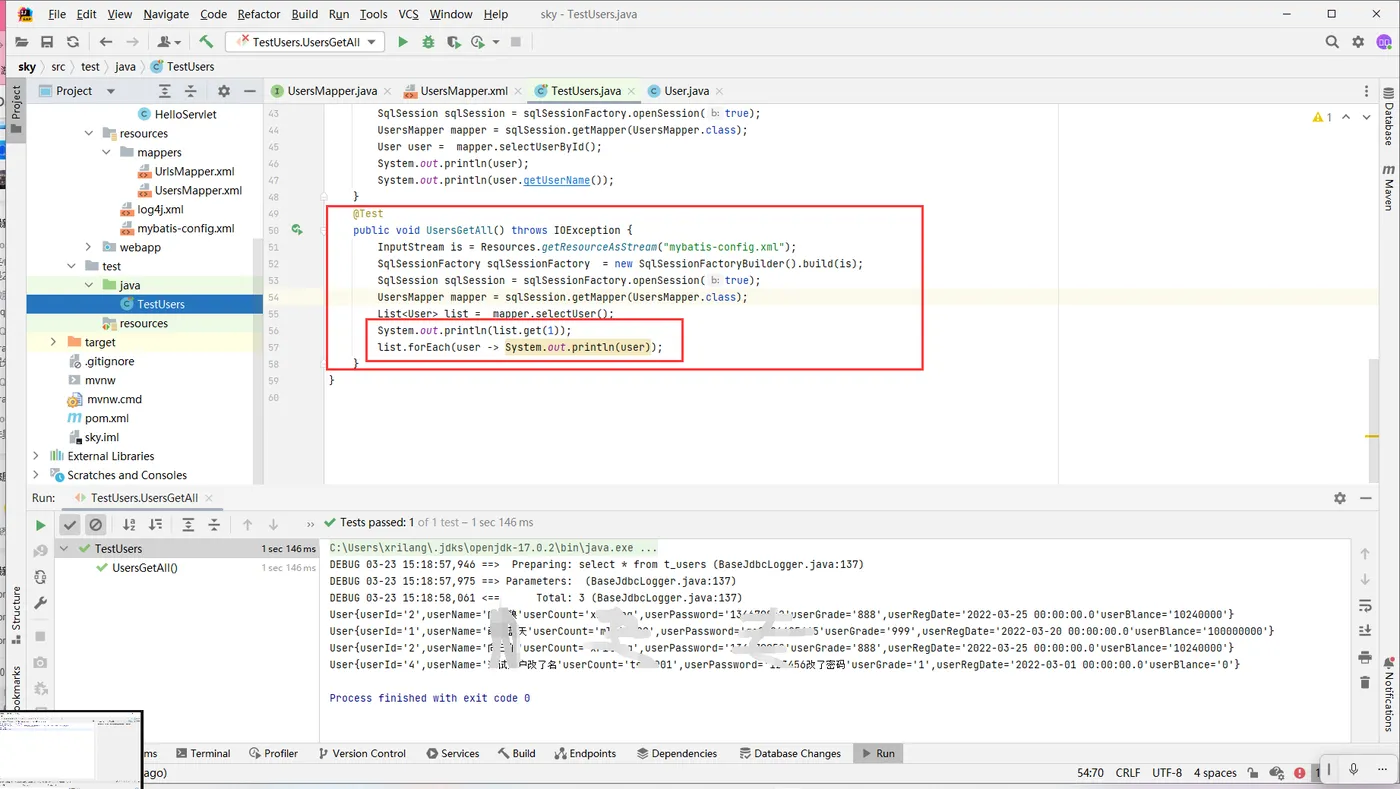The height and width of the screenshot is (789, 1400).
Task: Clear console with trash icon
Action: point(1365,683)
